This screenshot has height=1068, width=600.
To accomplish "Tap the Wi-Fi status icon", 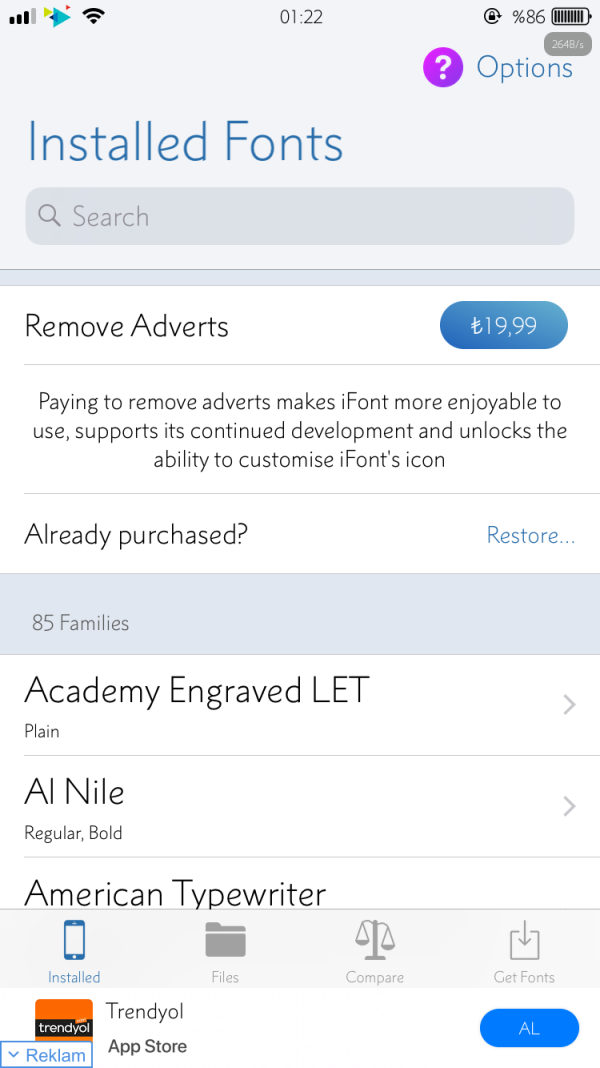I will click(x=94, y=16).
